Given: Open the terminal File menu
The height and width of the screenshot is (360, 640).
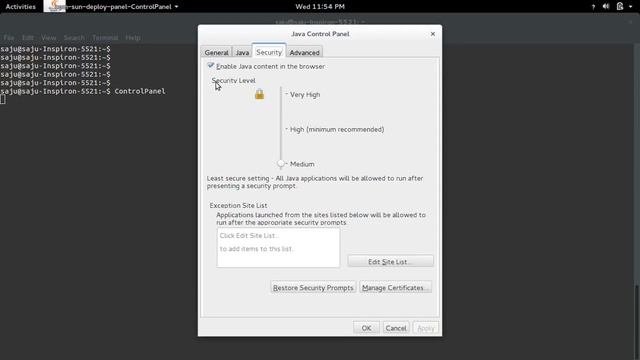Looking at the screenshot, I should click(x=9, y=38).
